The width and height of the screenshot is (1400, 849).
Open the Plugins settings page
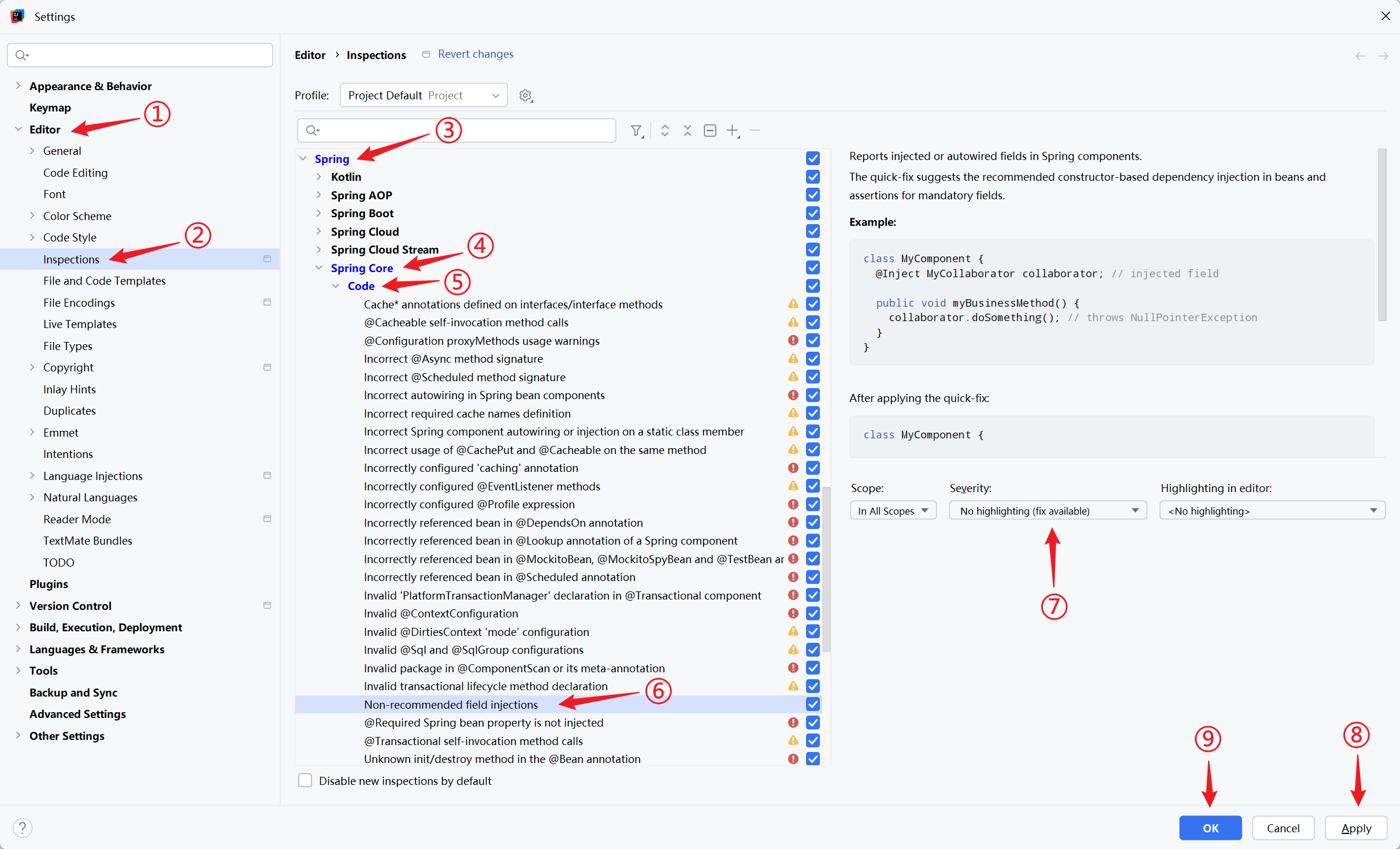pyautogui.click(x=49, y=584)
